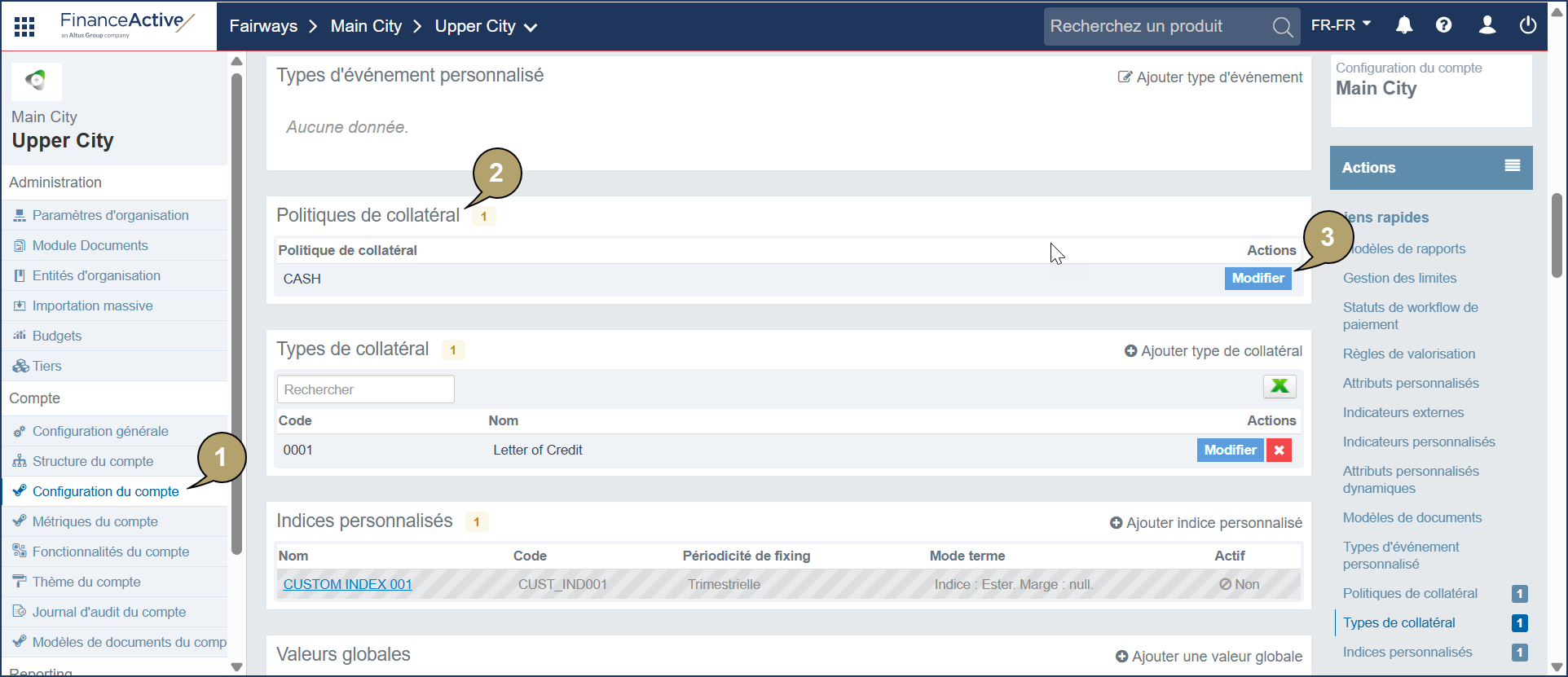Viewport: 1568px width, 677px height.
Task: Toggle the Actions panel menu icon
Action: click(1512, 166)
